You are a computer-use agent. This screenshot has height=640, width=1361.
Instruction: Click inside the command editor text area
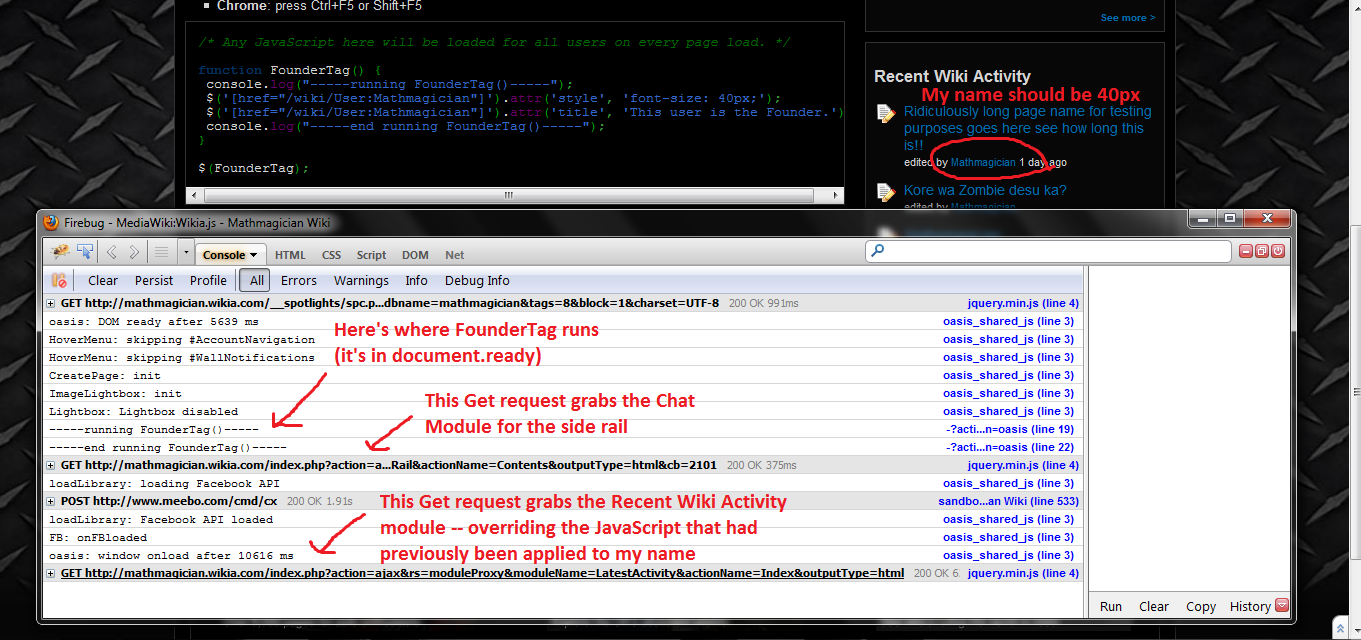1190,430
